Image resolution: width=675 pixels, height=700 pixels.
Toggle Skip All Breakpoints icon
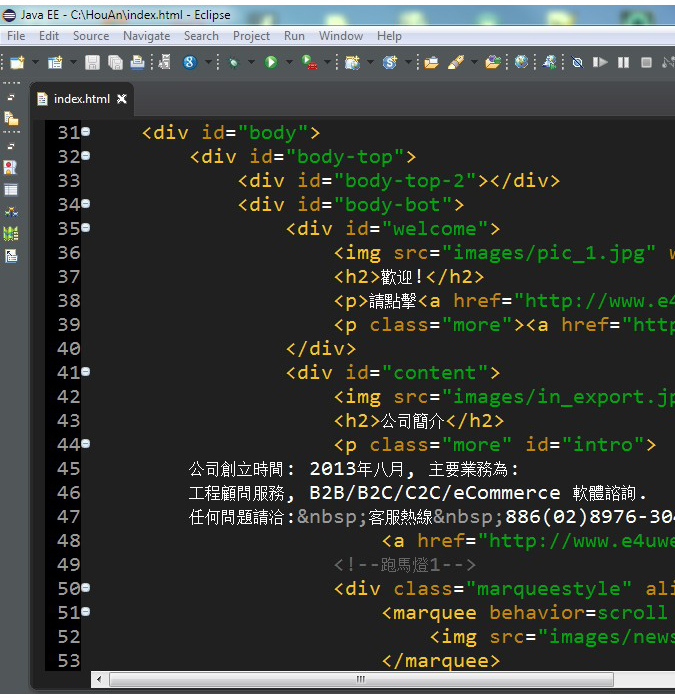577,62
